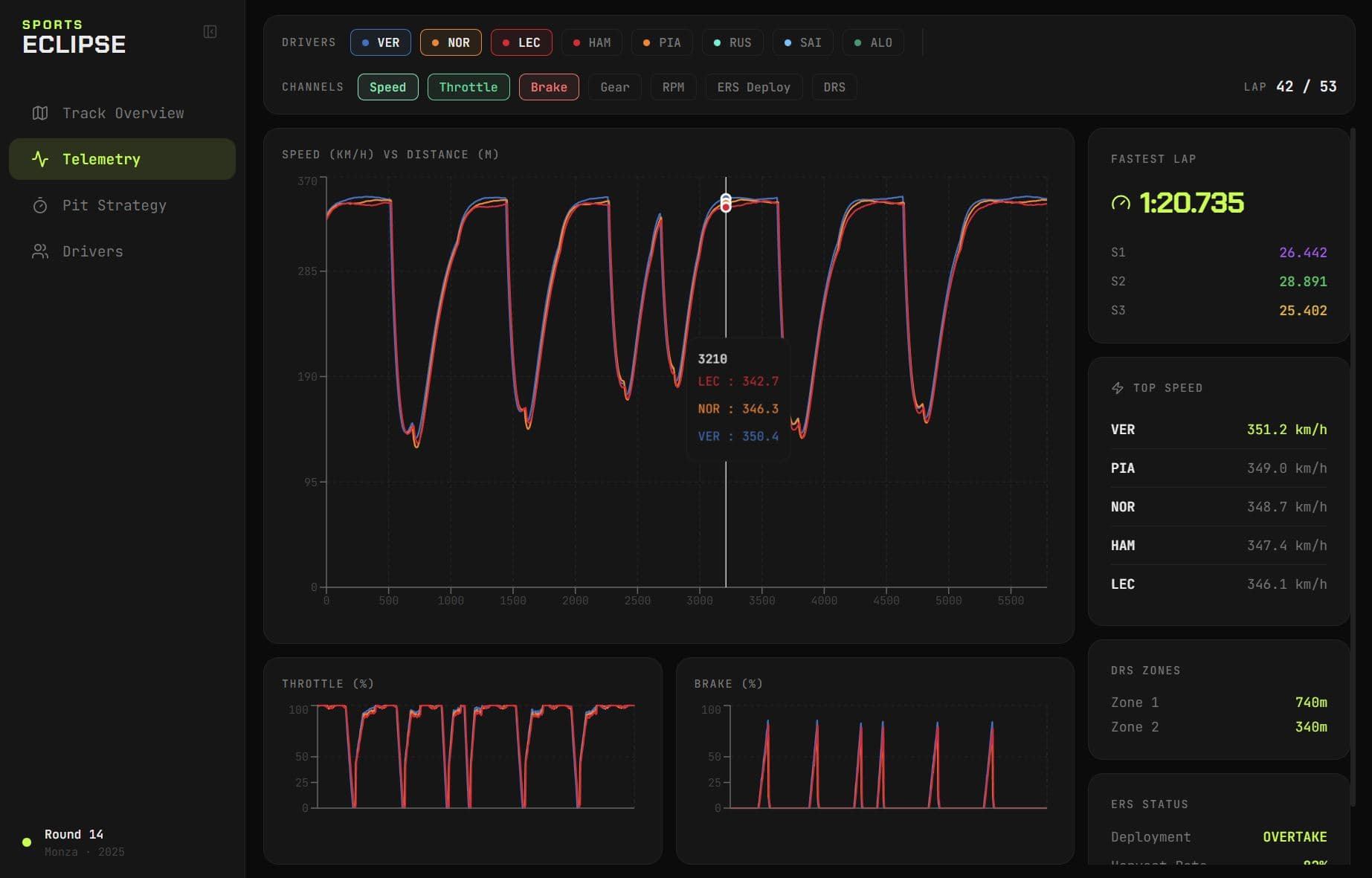Select the NOR top speed row
This screenshot has width=1372, height=878.
(1219, 507)
